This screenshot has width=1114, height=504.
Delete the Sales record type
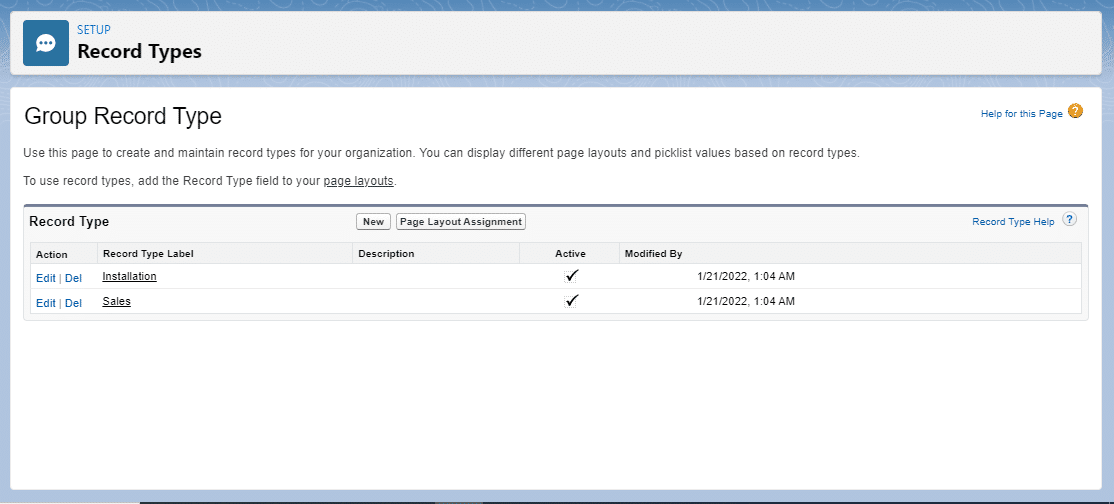pos(73,303)
